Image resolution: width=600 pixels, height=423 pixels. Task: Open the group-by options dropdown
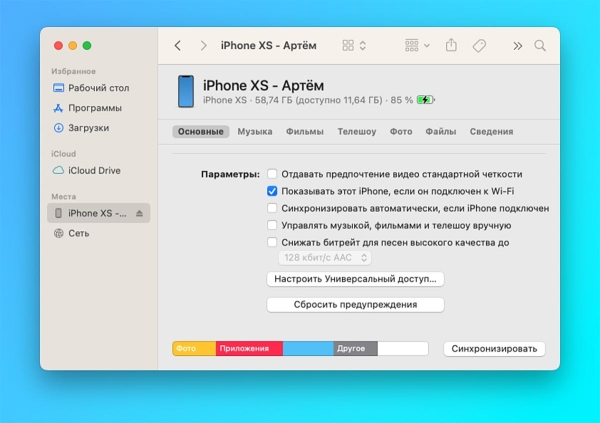pos(417,46)
